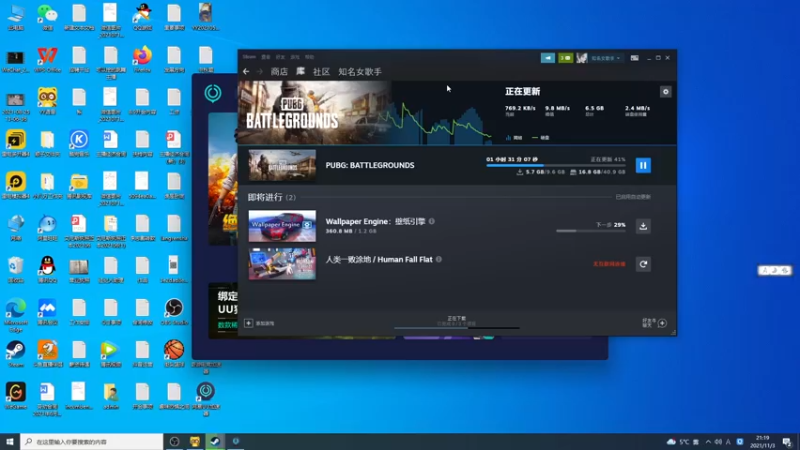The image size is (800, 450).
Task: Open the raccoon mascot app shortcut
Action: coord(47,101)
